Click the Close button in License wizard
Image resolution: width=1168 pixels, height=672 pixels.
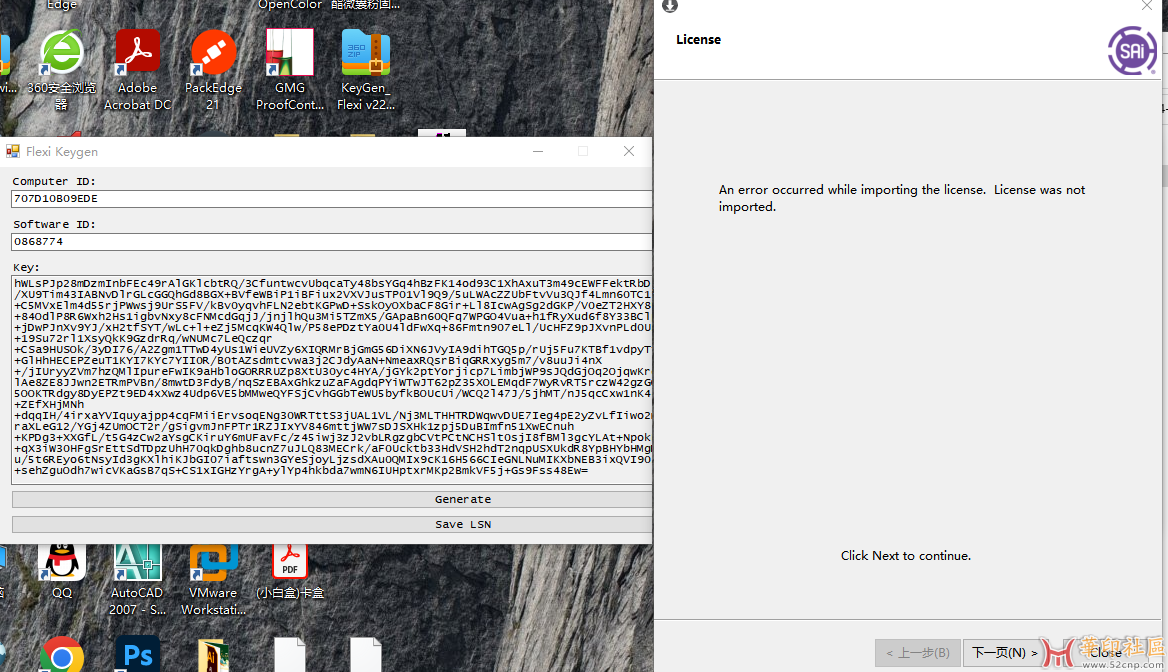pyautogui.click(x=1105, y=653)
